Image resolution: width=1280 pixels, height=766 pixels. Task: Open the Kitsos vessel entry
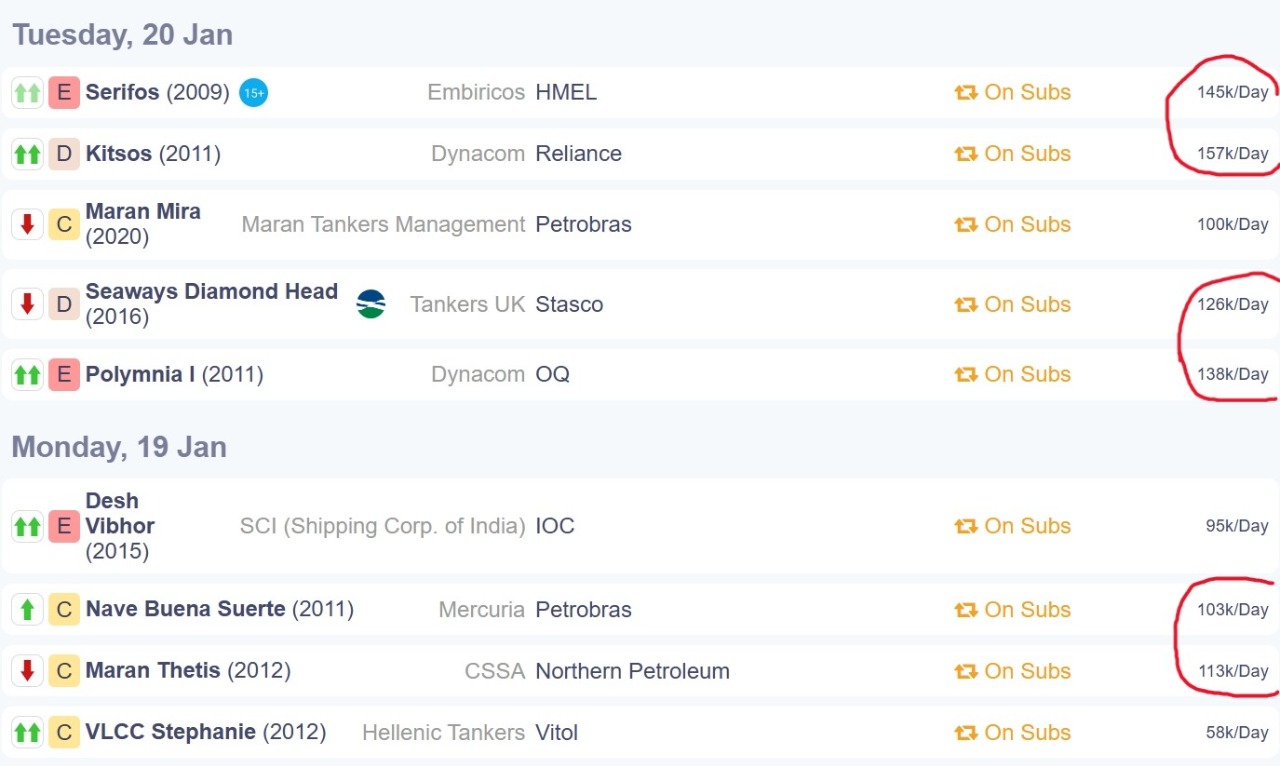118,154
